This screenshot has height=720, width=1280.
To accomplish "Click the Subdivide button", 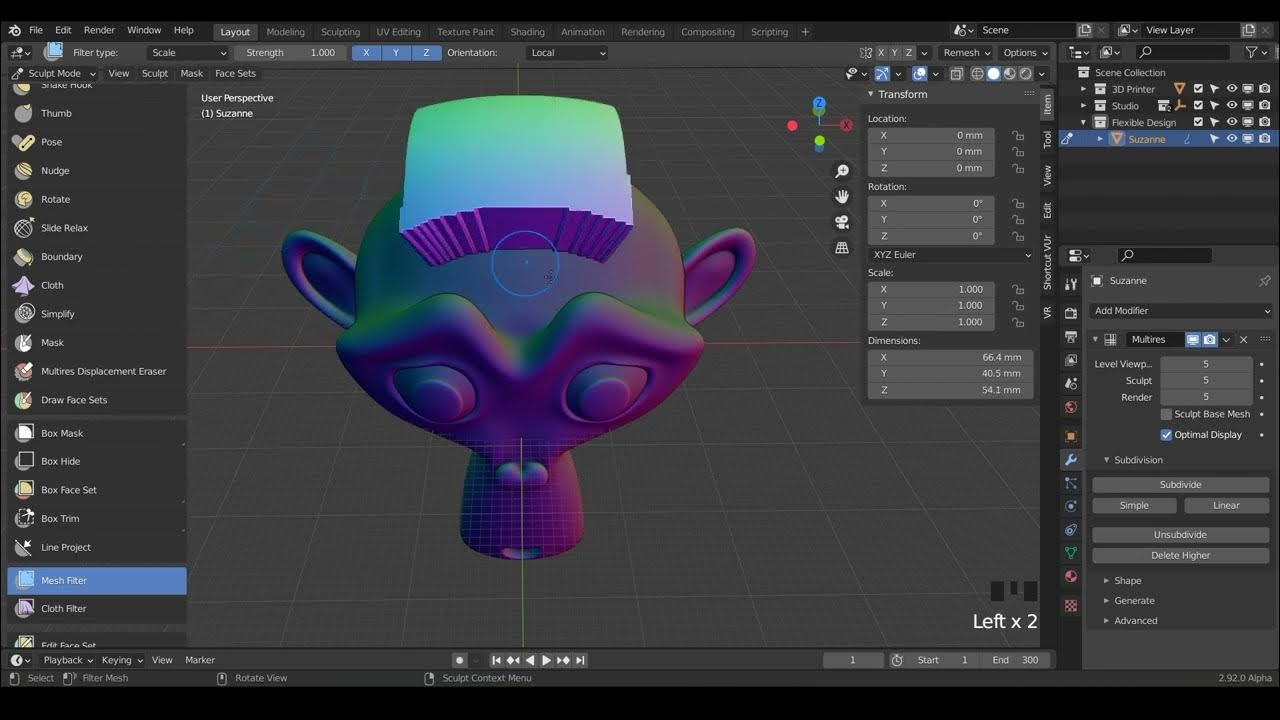I will [x=1180, y=485].
